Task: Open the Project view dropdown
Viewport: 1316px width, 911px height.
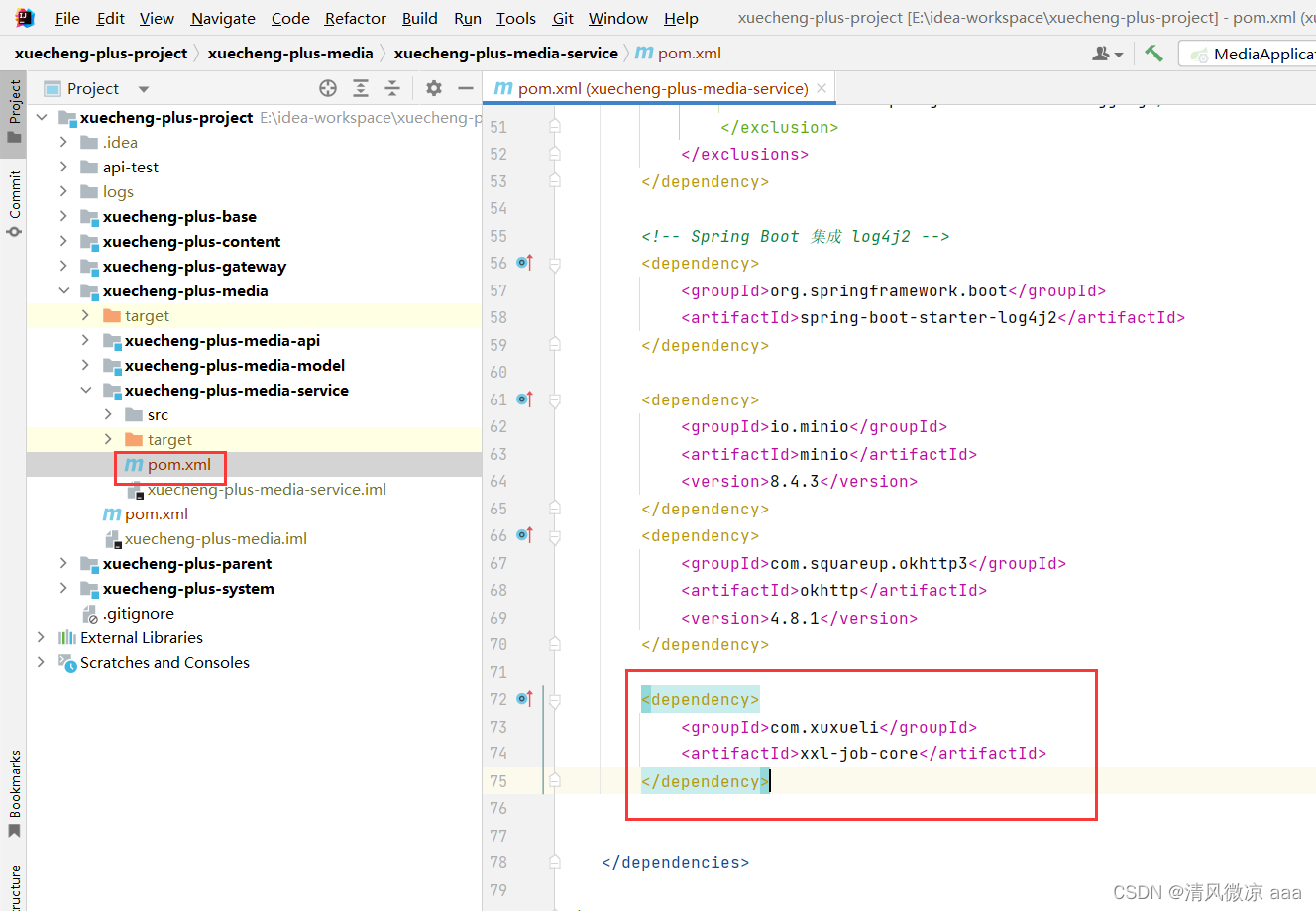Action: click(144, 89)
